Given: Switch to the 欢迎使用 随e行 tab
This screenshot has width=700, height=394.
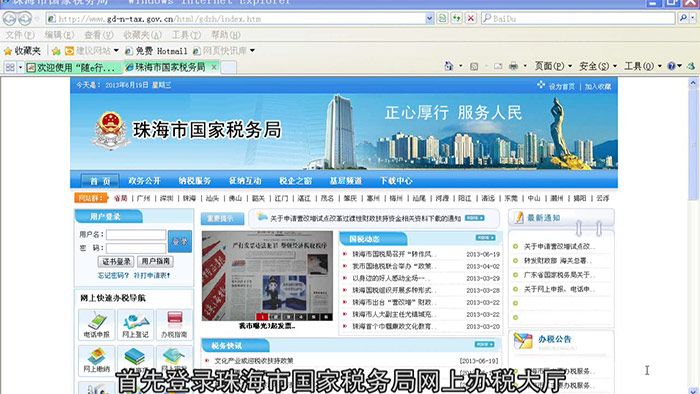Looking at the screenshot, I should pyautogui.click(x=74, y=67).
